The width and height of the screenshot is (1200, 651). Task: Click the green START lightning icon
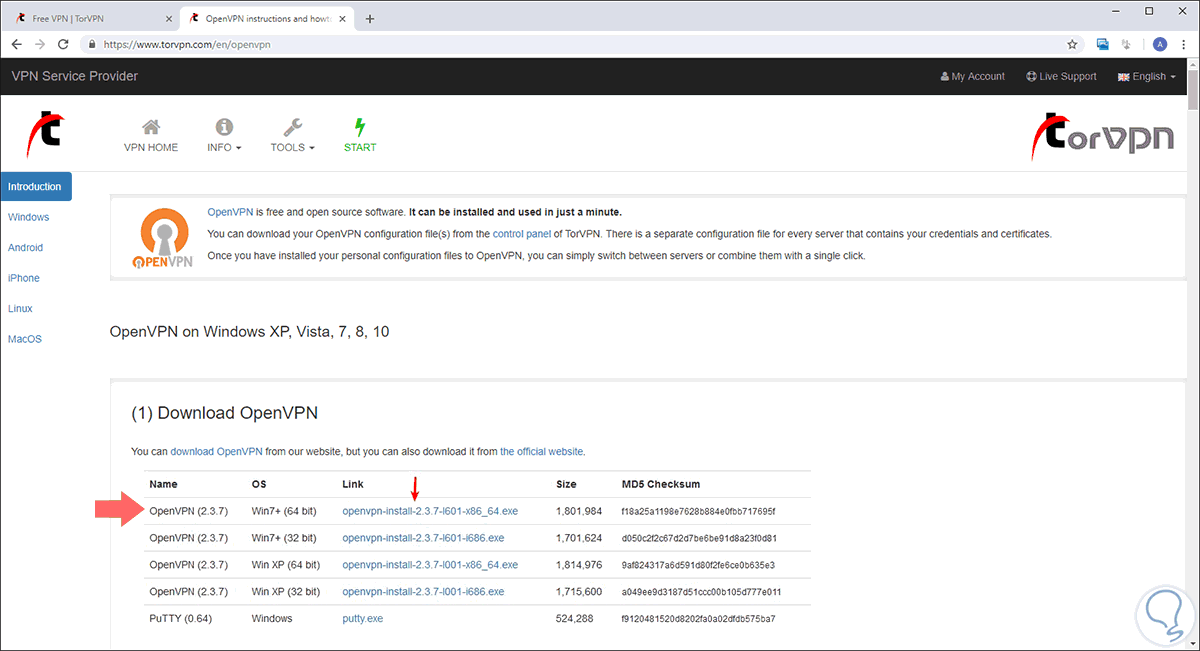[360, 127]
